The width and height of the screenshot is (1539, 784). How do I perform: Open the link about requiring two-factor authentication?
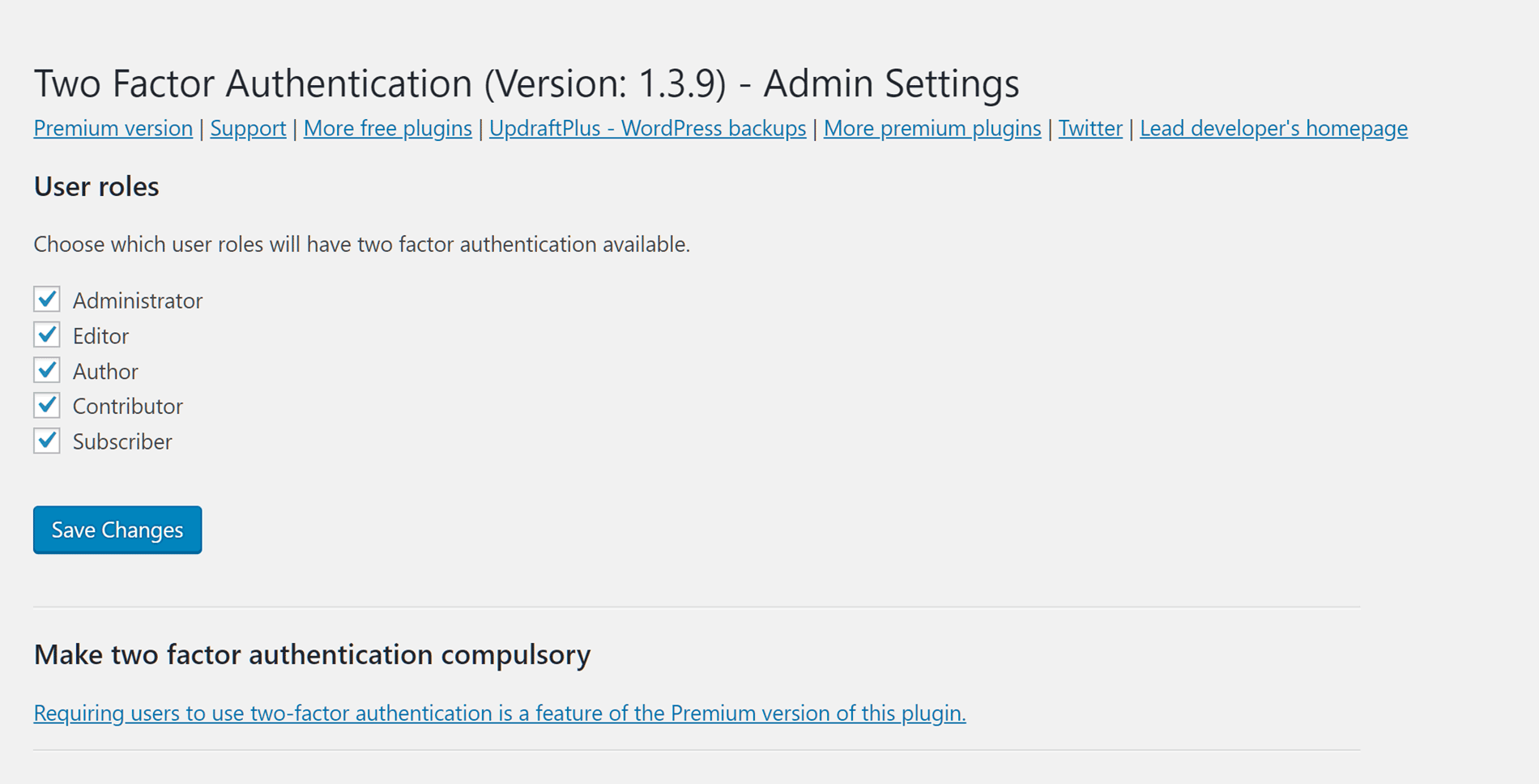(500, 713)
